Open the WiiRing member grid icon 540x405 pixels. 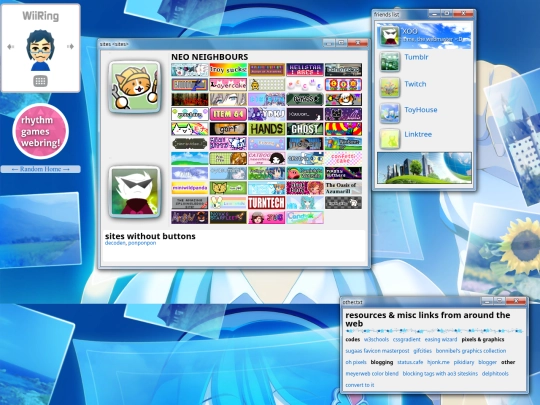click(x=40, y=81)
